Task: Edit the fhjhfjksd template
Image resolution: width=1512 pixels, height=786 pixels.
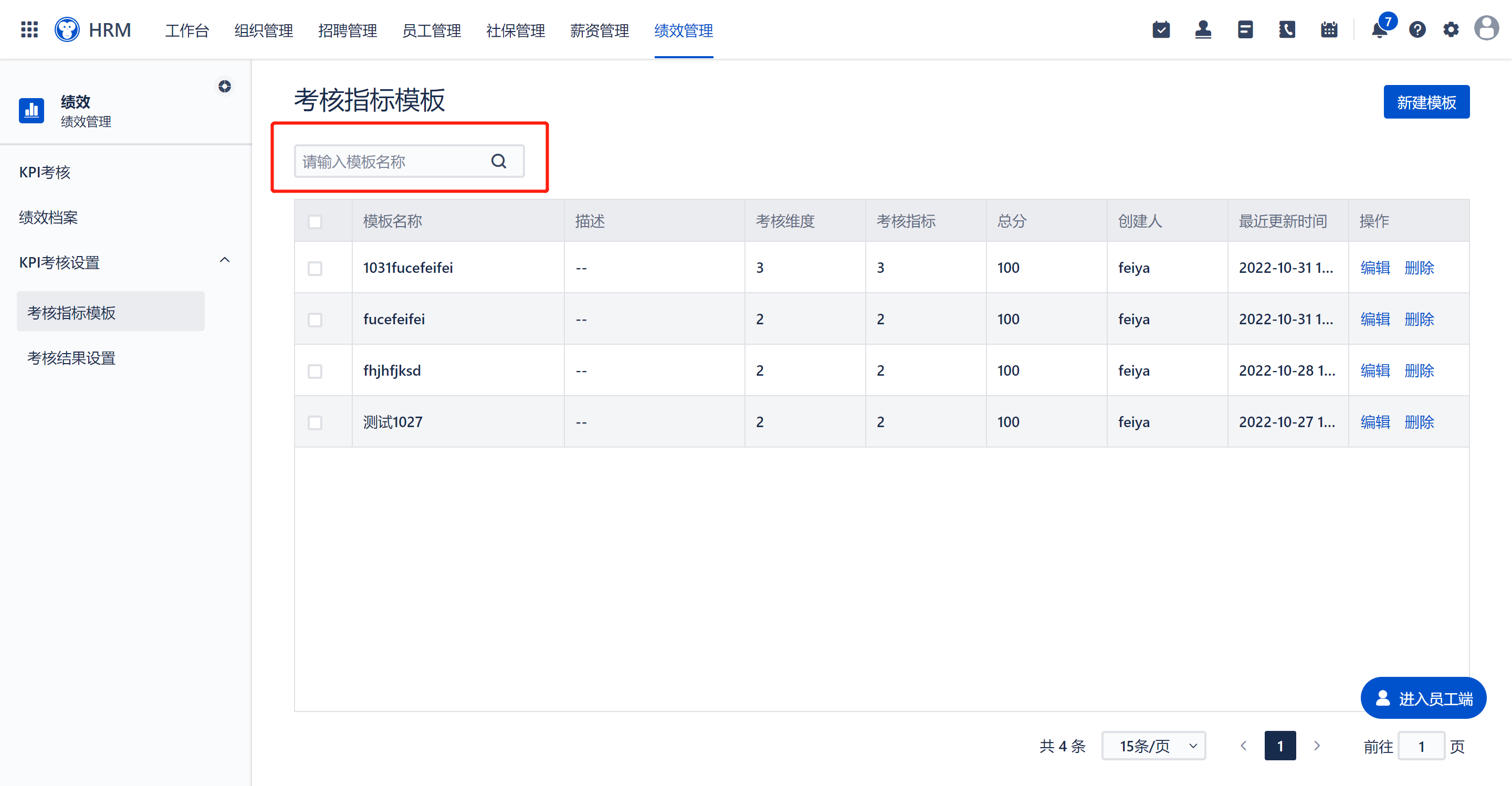Action: (1375, 370)
